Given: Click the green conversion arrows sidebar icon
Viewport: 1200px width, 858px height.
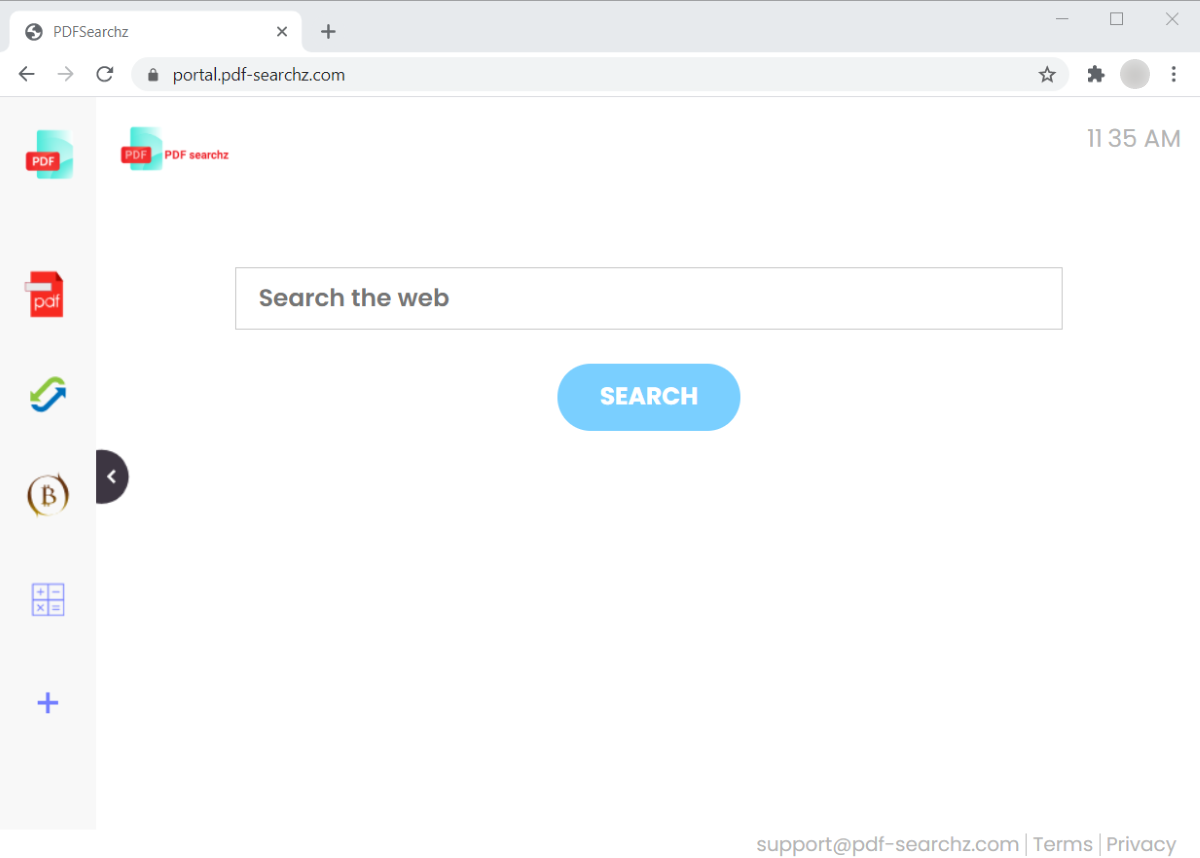Looking at the screenshot, I should pyautogui.click(x=47, y=394).
